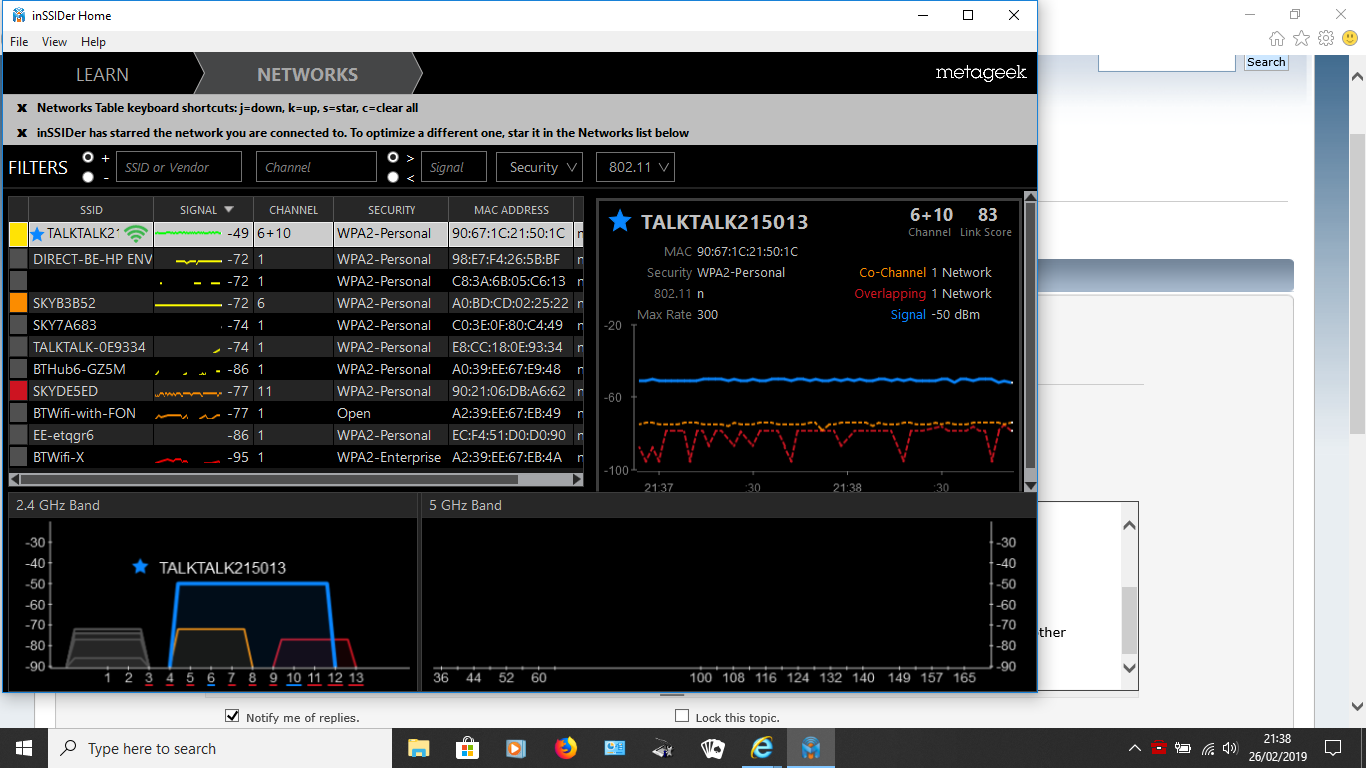Click the Solitaire cards icon in the taskbar
The image size is (1366, 768).
712,748
